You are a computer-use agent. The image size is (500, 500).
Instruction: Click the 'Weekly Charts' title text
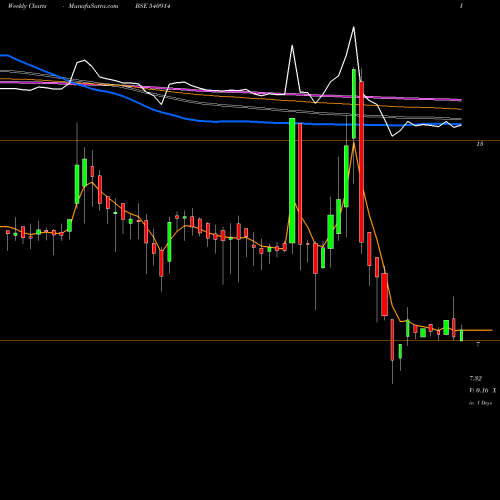[x=27, y=6]
